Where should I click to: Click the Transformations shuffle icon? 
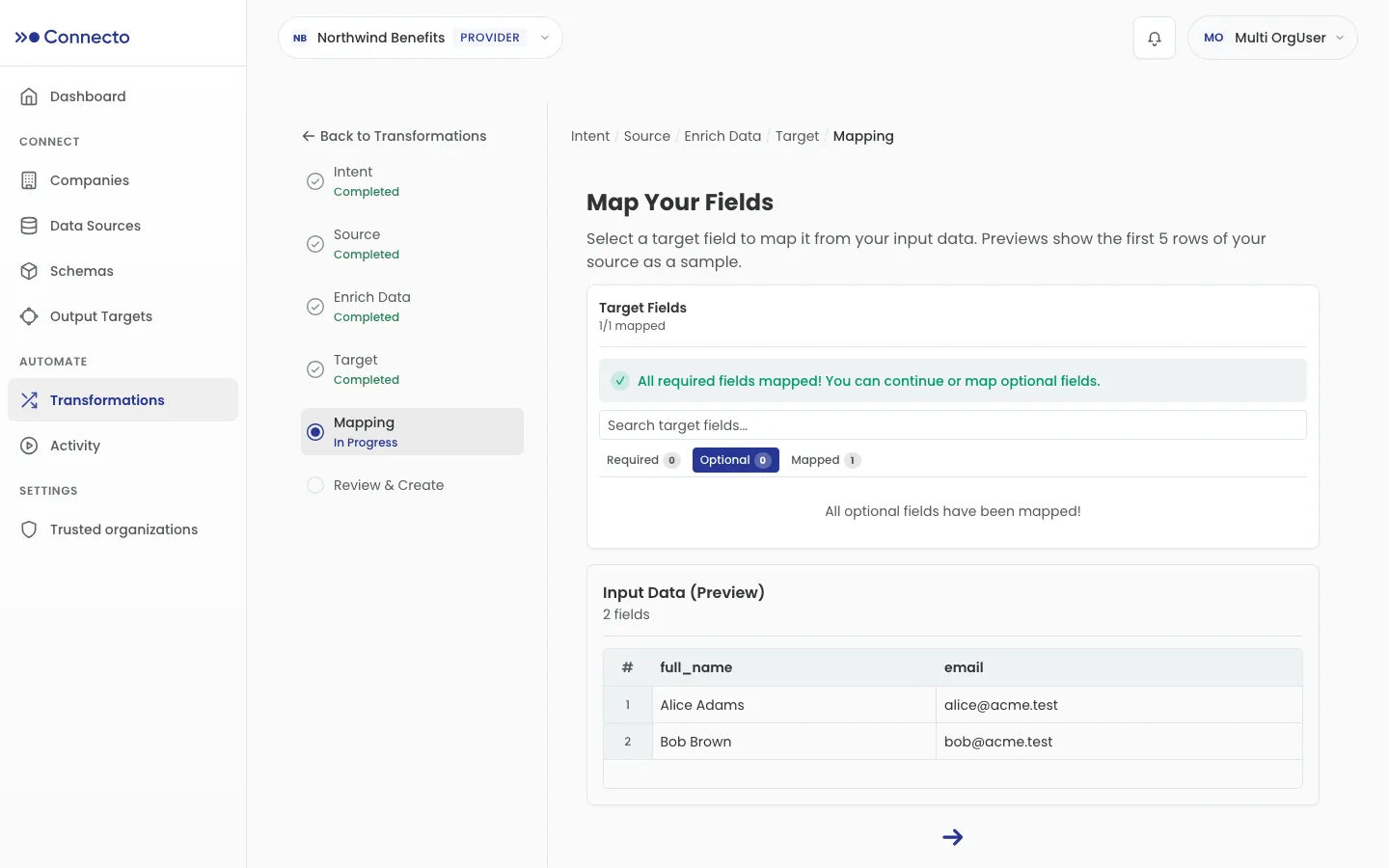[29, 400]
